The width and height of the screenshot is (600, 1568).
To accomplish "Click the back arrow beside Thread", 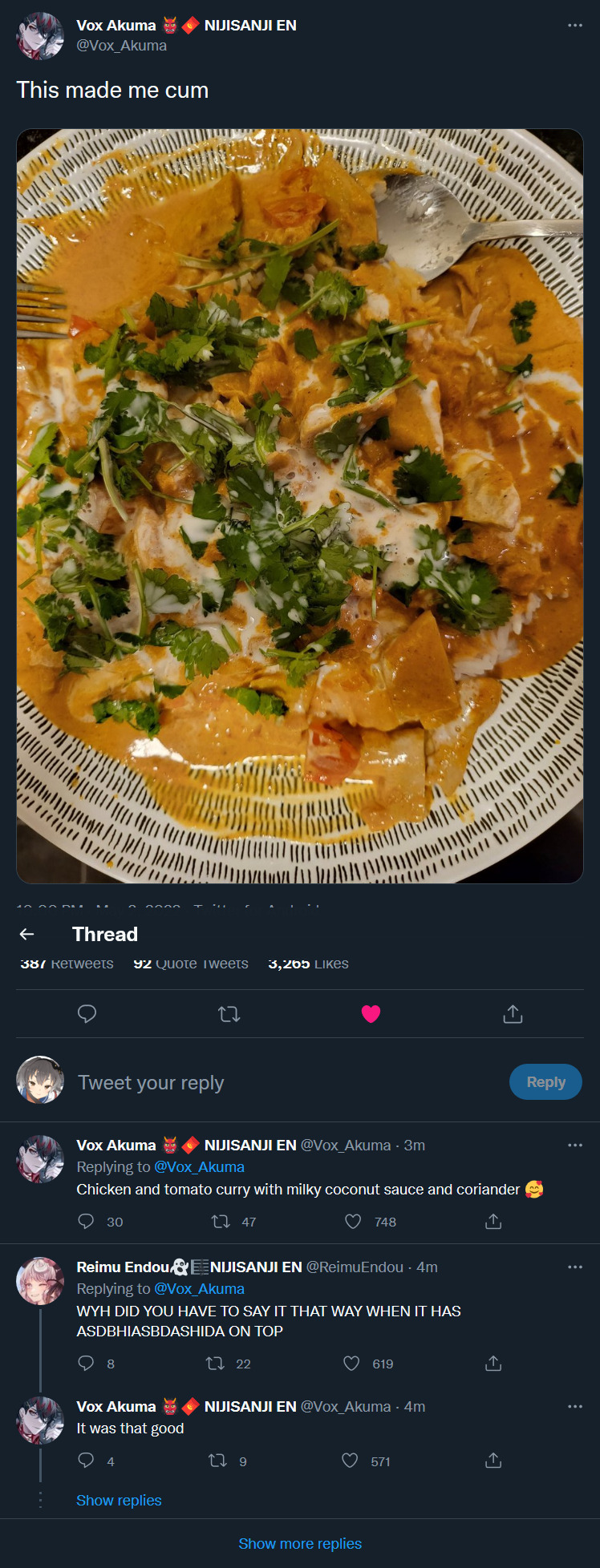I will tap(26, 934).
